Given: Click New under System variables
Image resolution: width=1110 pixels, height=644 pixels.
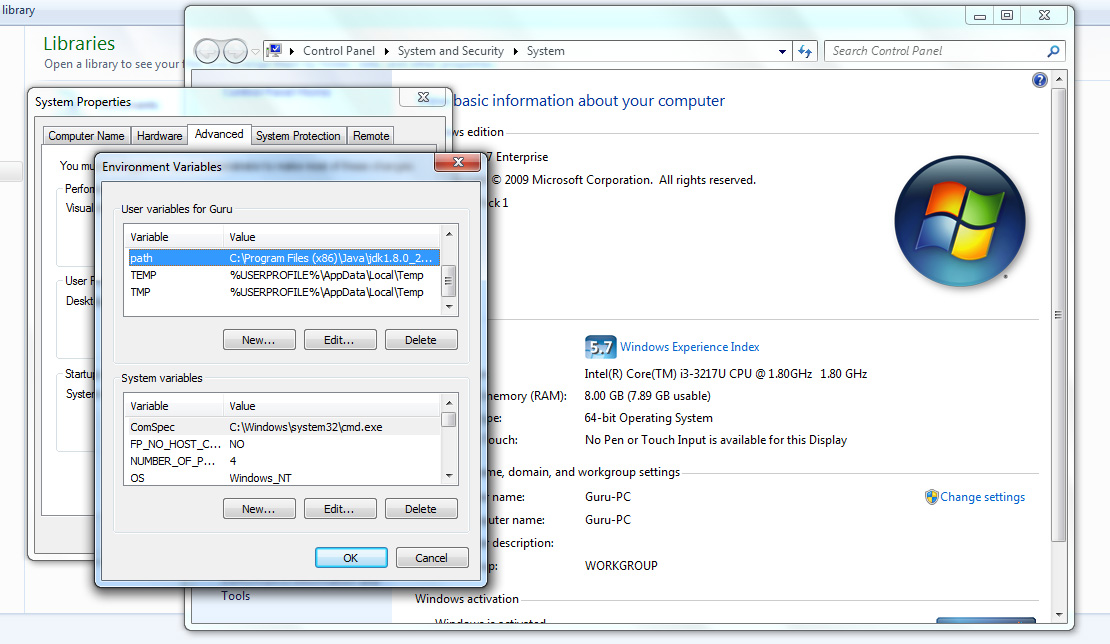Looking at the screenshot, I should 259,508.
